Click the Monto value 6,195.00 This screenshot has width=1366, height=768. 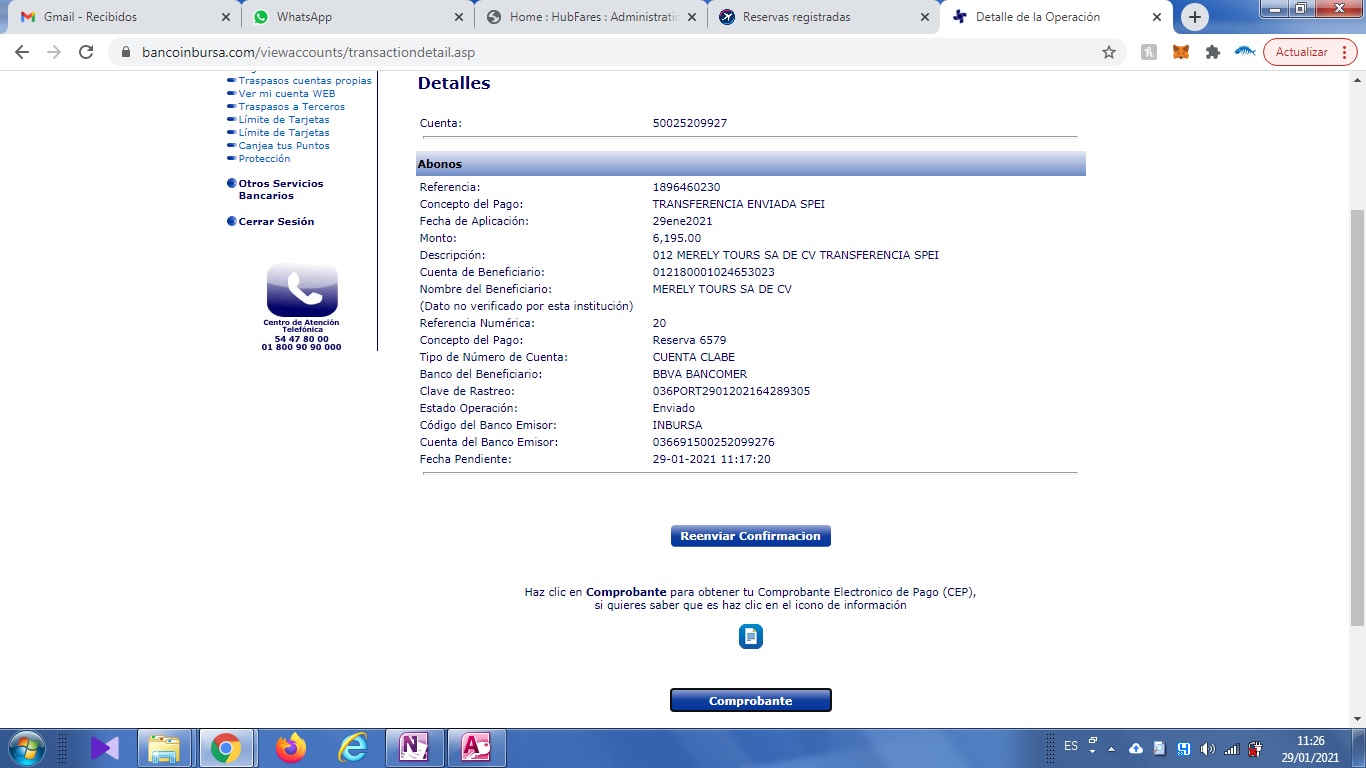point(677,238)
